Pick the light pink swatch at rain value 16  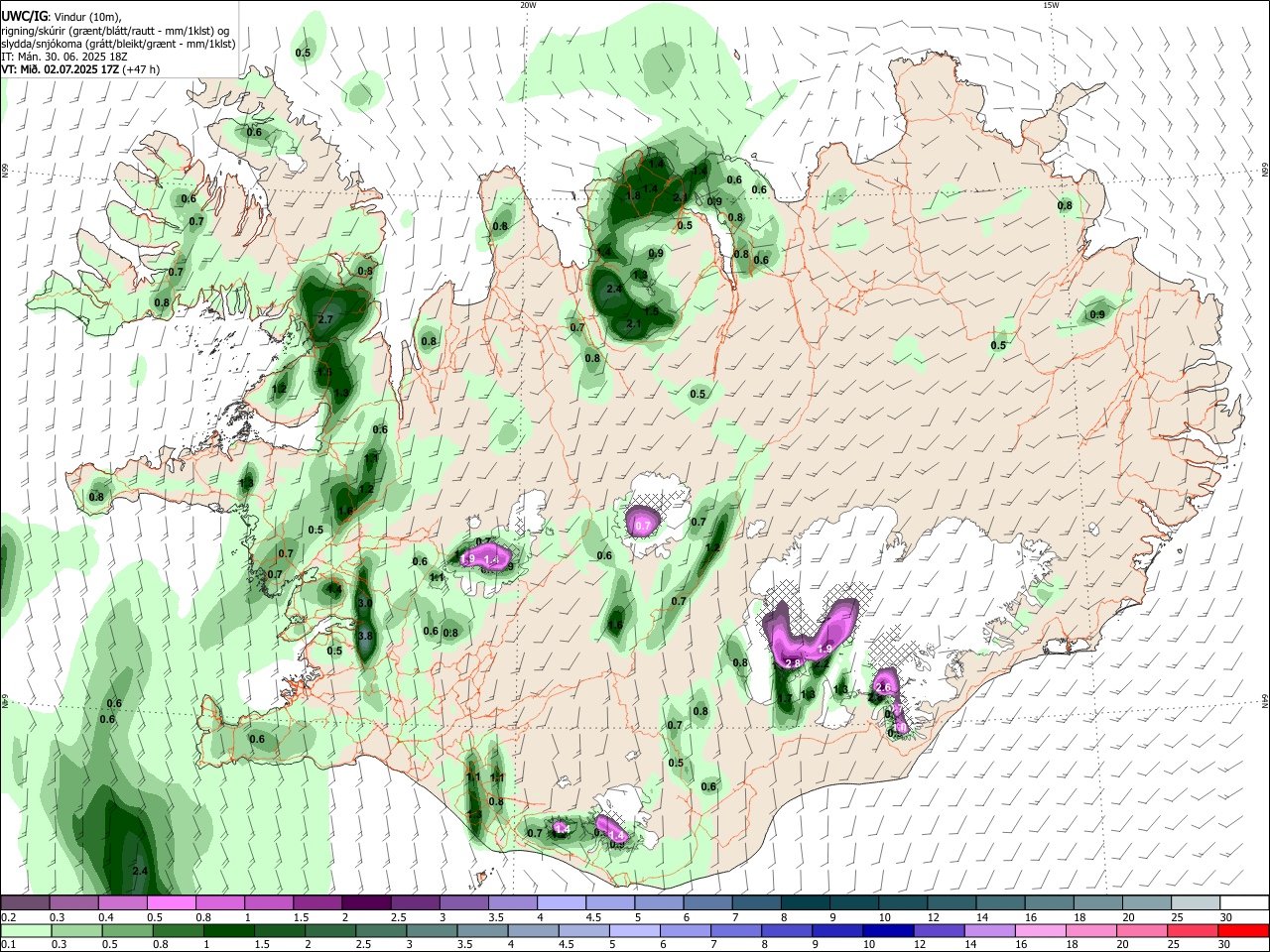(1041, 930)
